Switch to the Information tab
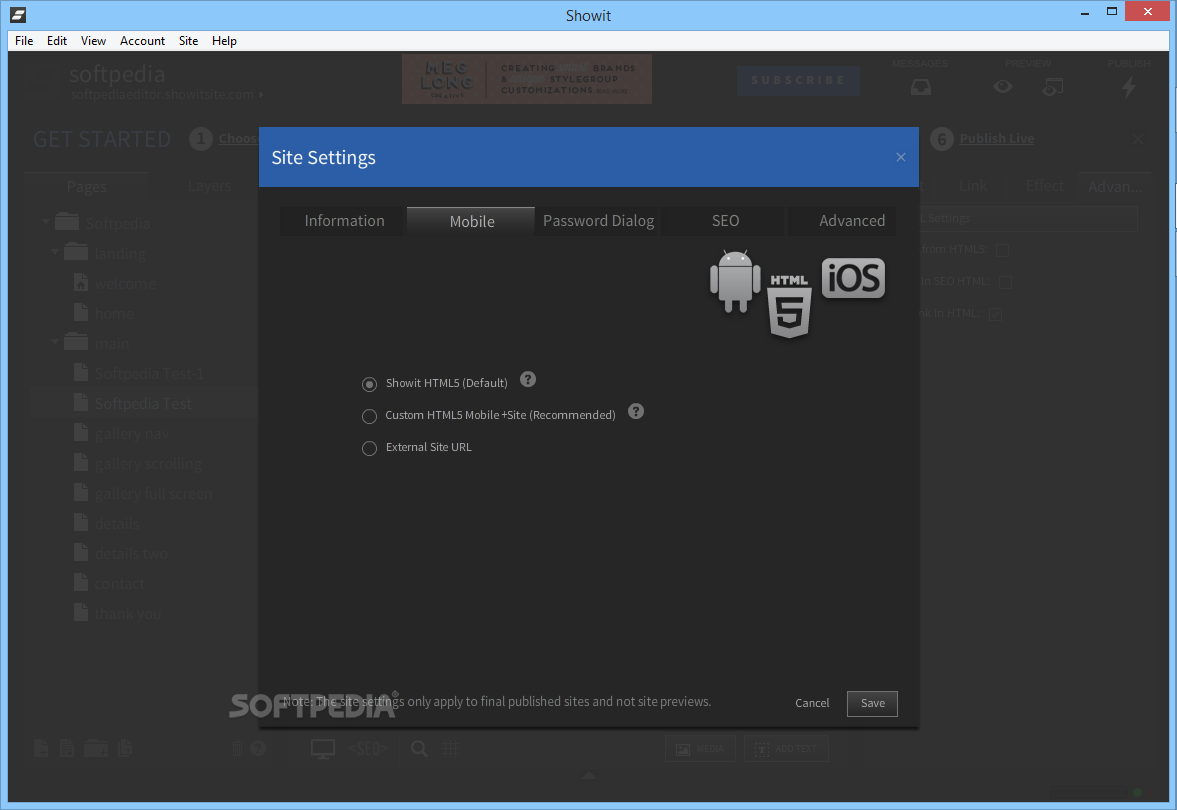 coord(344,221)
